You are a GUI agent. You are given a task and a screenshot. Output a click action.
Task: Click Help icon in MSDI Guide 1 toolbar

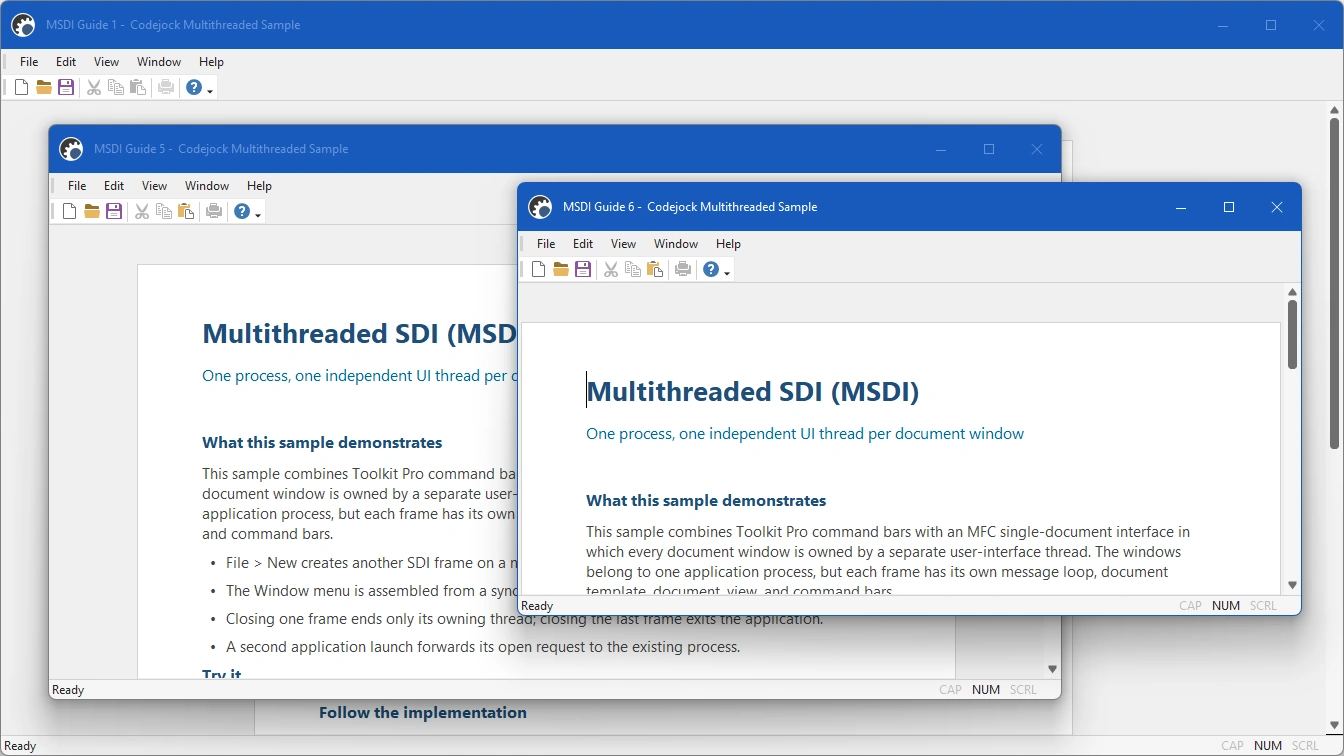[194, 87]
